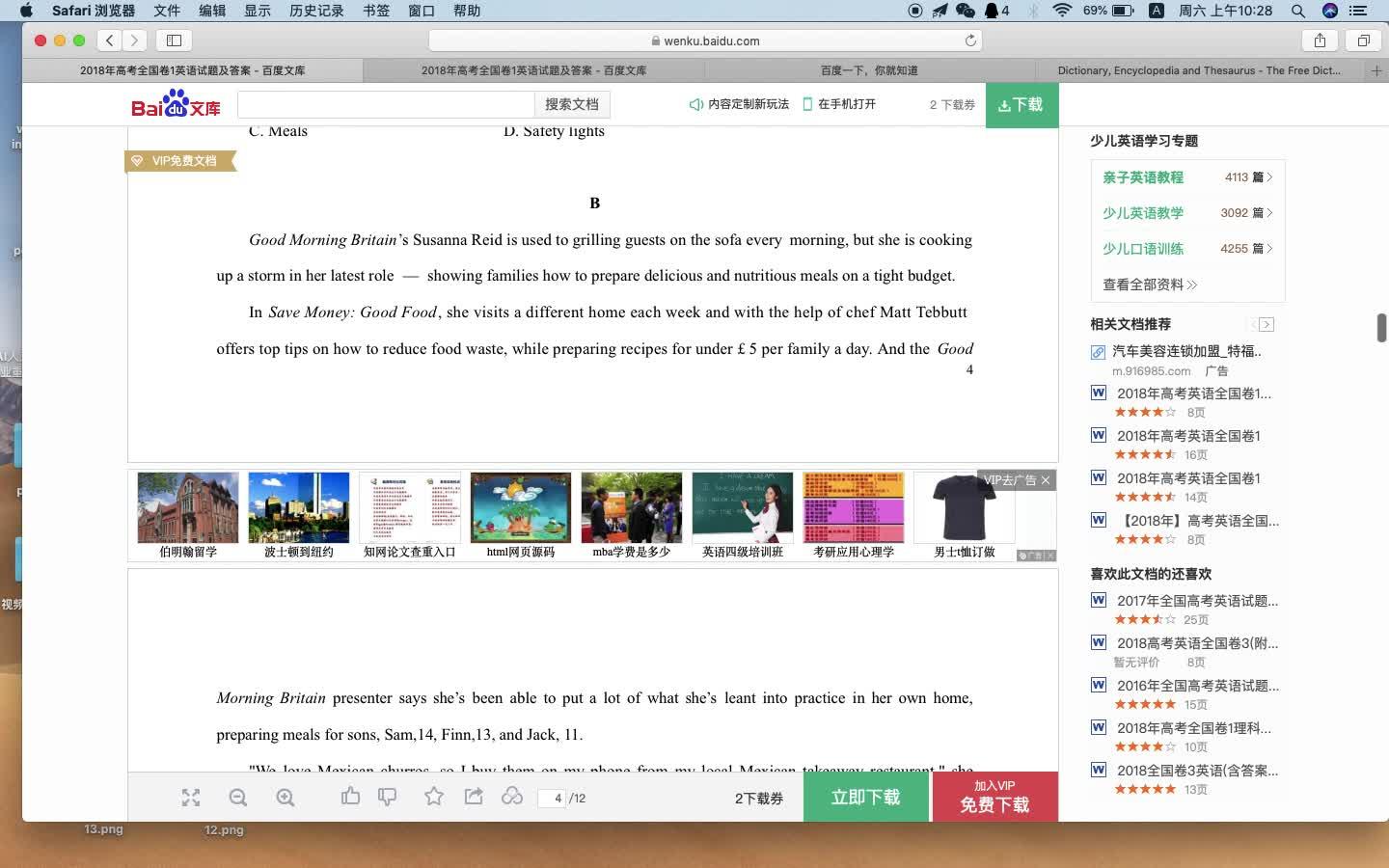Click the 立即下载 button

(866, 798)
